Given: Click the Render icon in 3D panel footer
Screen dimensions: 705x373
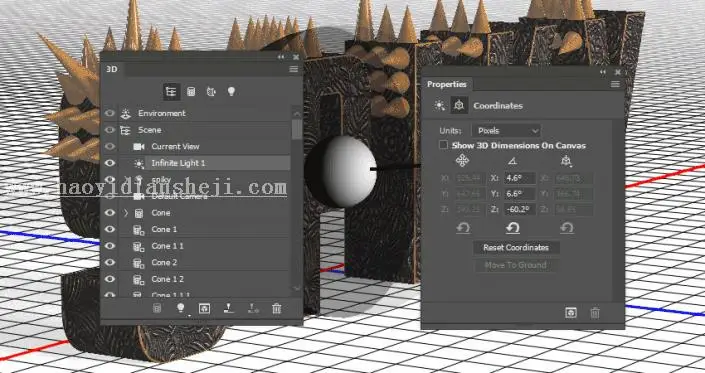Looking at the screenshot, I should (x=204, y=308).
